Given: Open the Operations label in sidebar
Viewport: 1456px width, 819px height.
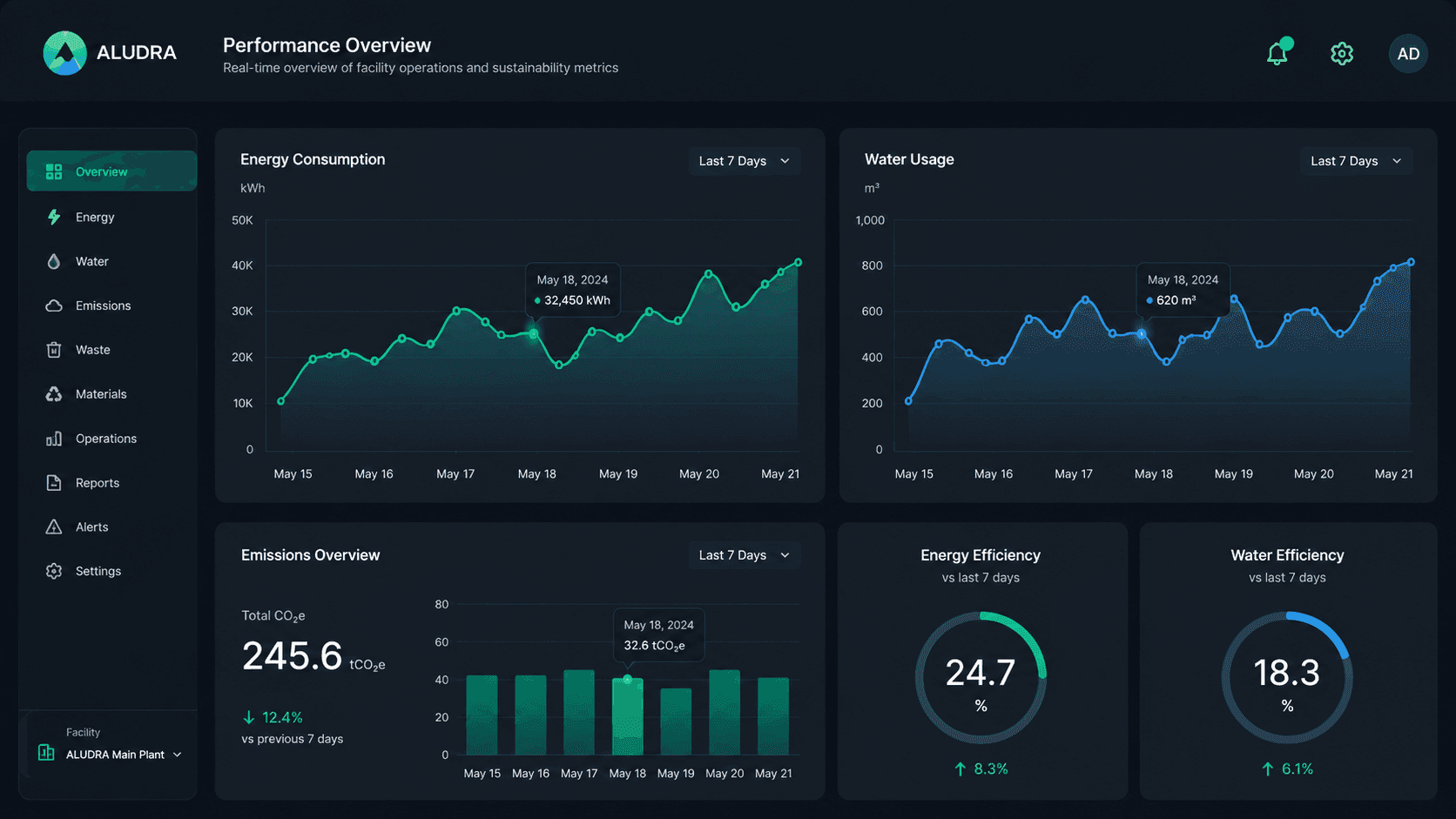Looking at the screenshot, I should (x=106, y=439).
